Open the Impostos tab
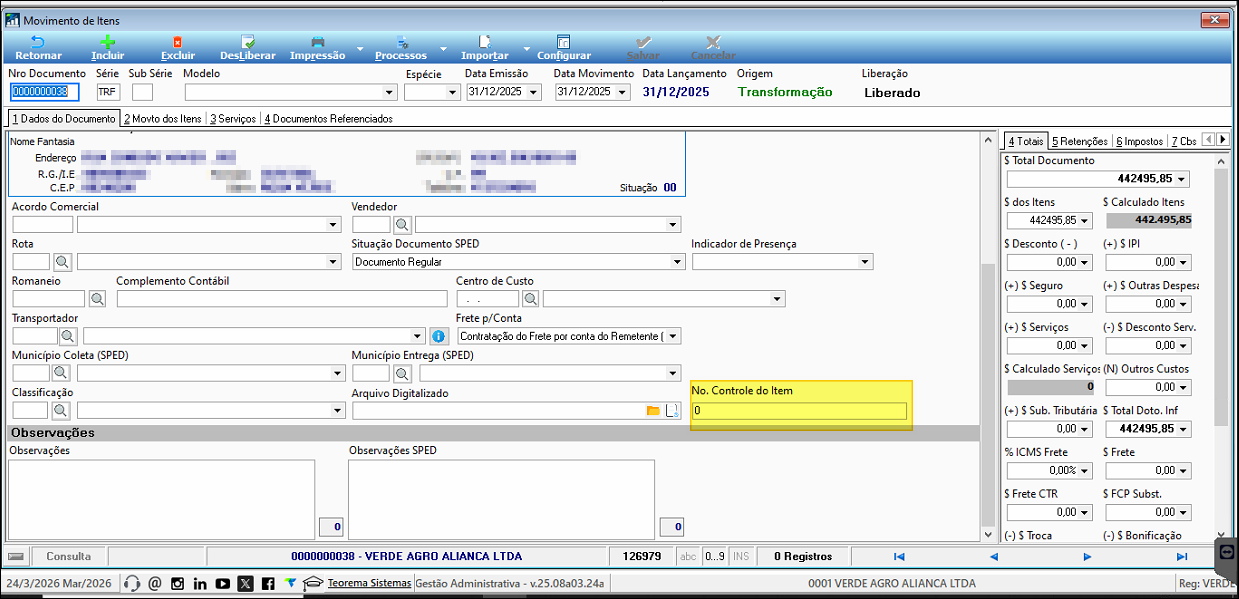The image size is (1239, 599). click(1139, 141)
